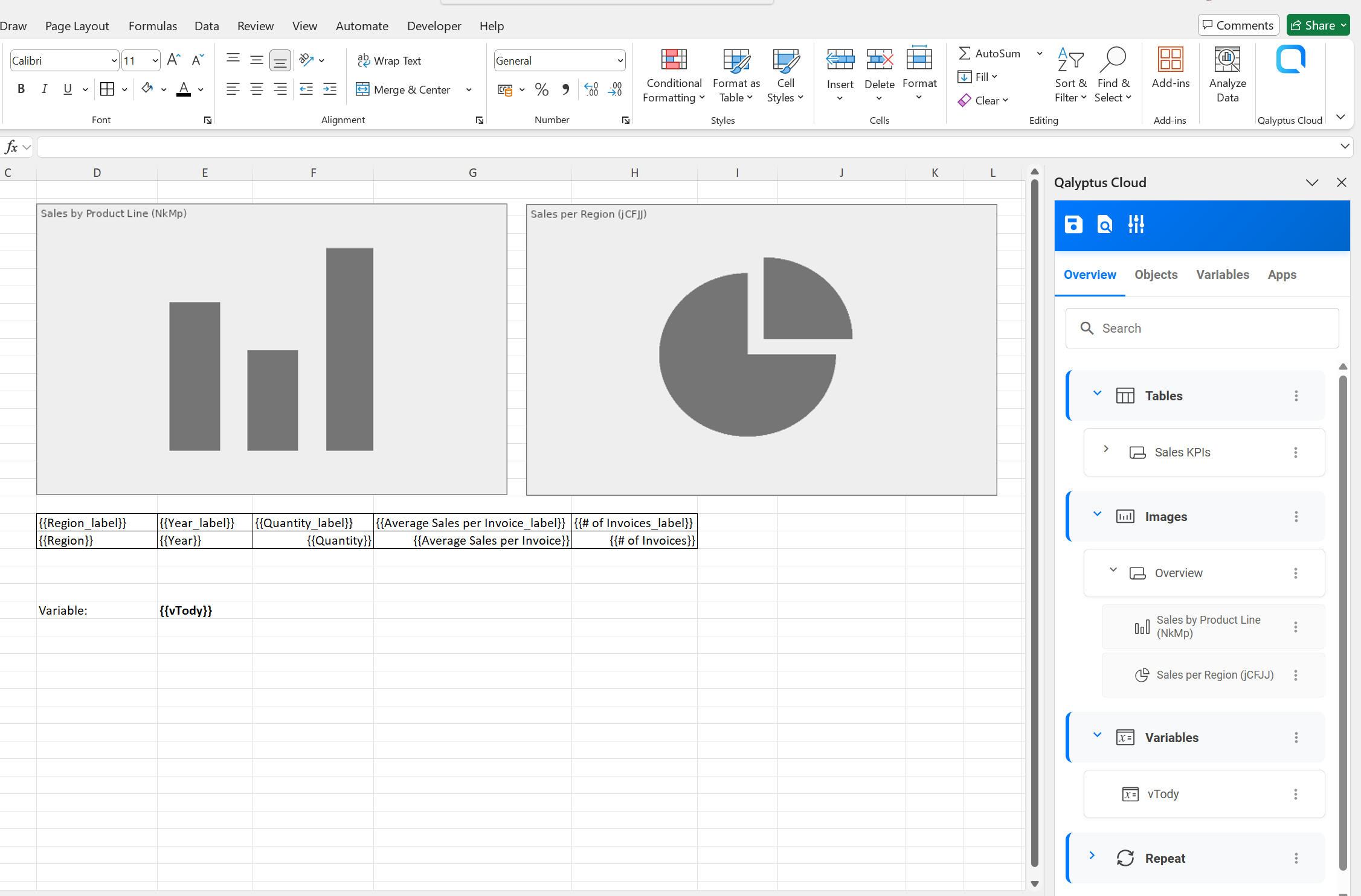Image resolution: width=1361 pixels, height=896 pixels.
Task: Save the template in Qalyptus Cloud panel
Action: [x=1073, y=224]
